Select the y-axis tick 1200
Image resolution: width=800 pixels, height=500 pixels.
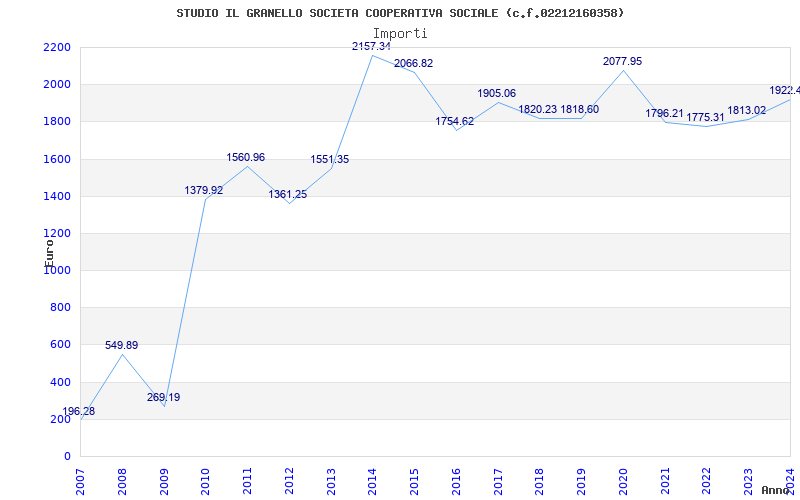58,234
